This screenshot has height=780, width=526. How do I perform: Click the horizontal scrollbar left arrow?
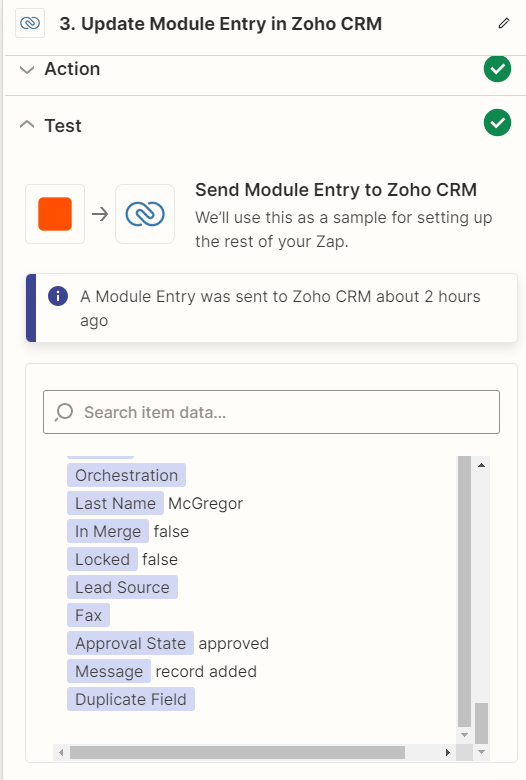click(61, 752)
